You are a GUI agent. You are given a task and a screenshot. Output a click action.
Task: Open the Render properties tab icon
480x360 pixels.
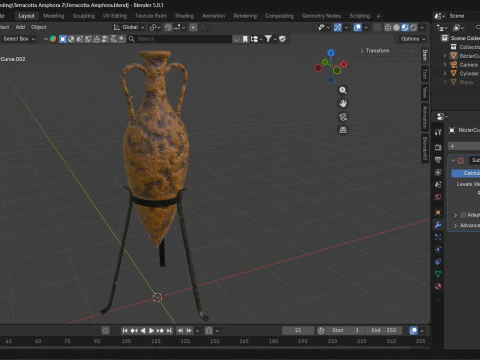point(438,147)
